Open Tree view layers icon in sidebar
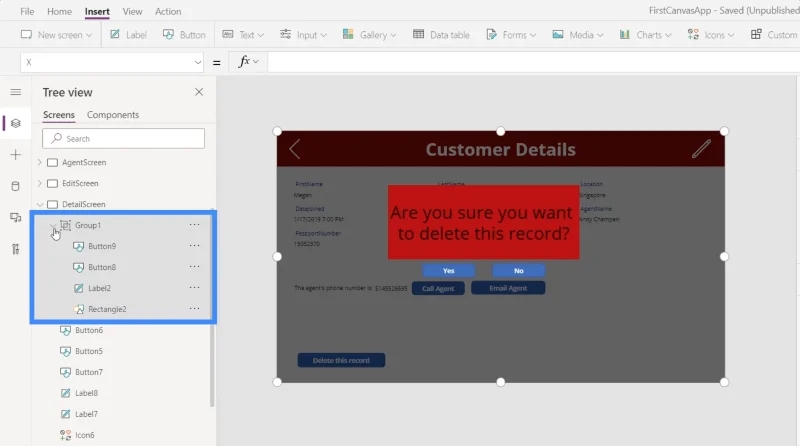 (16, 123)
